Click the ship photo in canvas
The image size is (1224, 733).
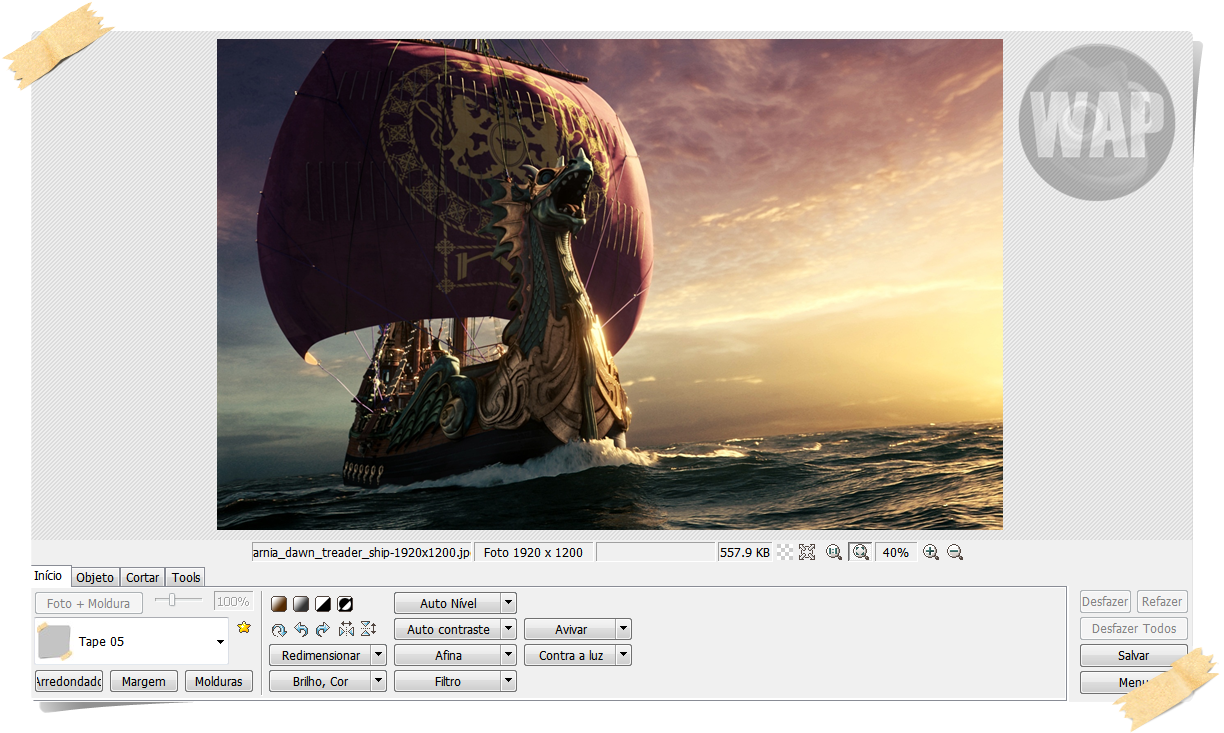pyautogui.click(x=609, y=284)
